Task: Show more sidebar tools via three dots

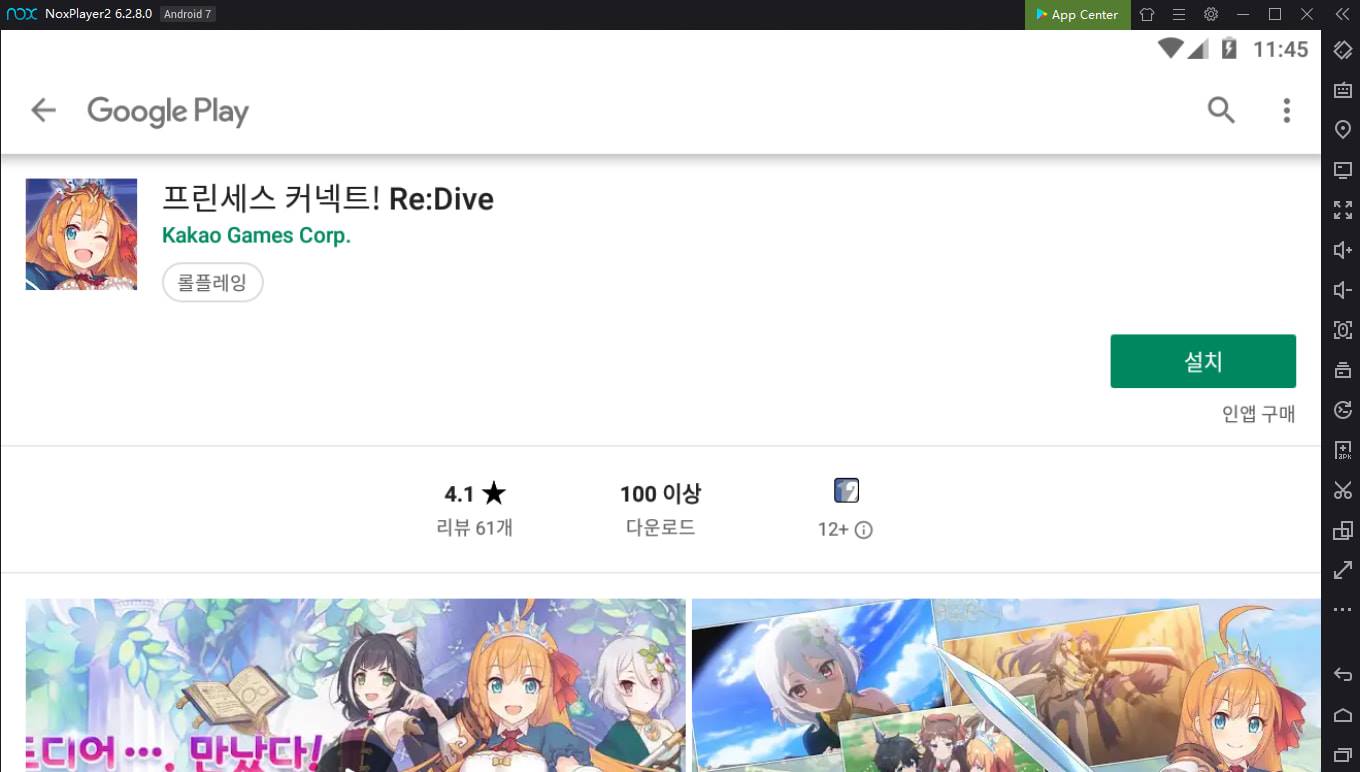Action: tap(1343, 610)
